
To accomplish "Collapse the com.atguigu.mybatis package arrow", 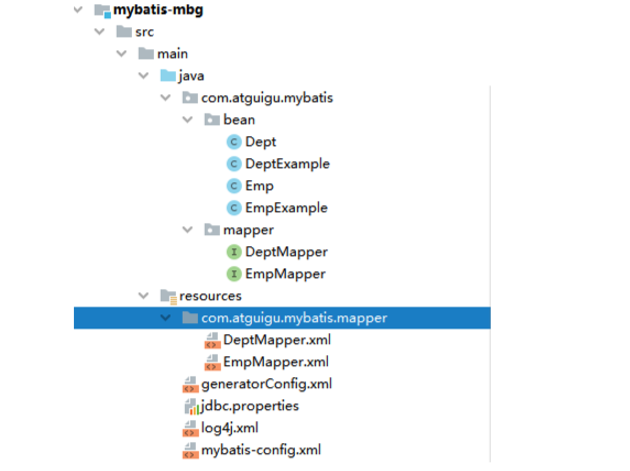I will pos(165,98).
